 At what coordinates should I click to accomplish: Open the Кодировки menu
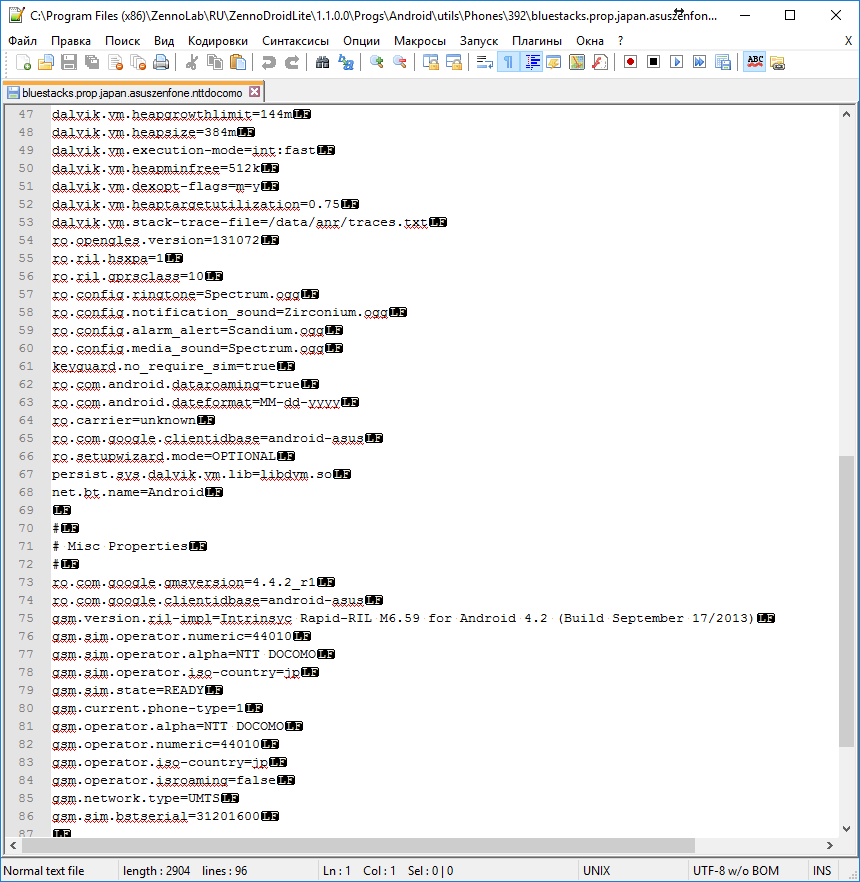coord(218,41)
